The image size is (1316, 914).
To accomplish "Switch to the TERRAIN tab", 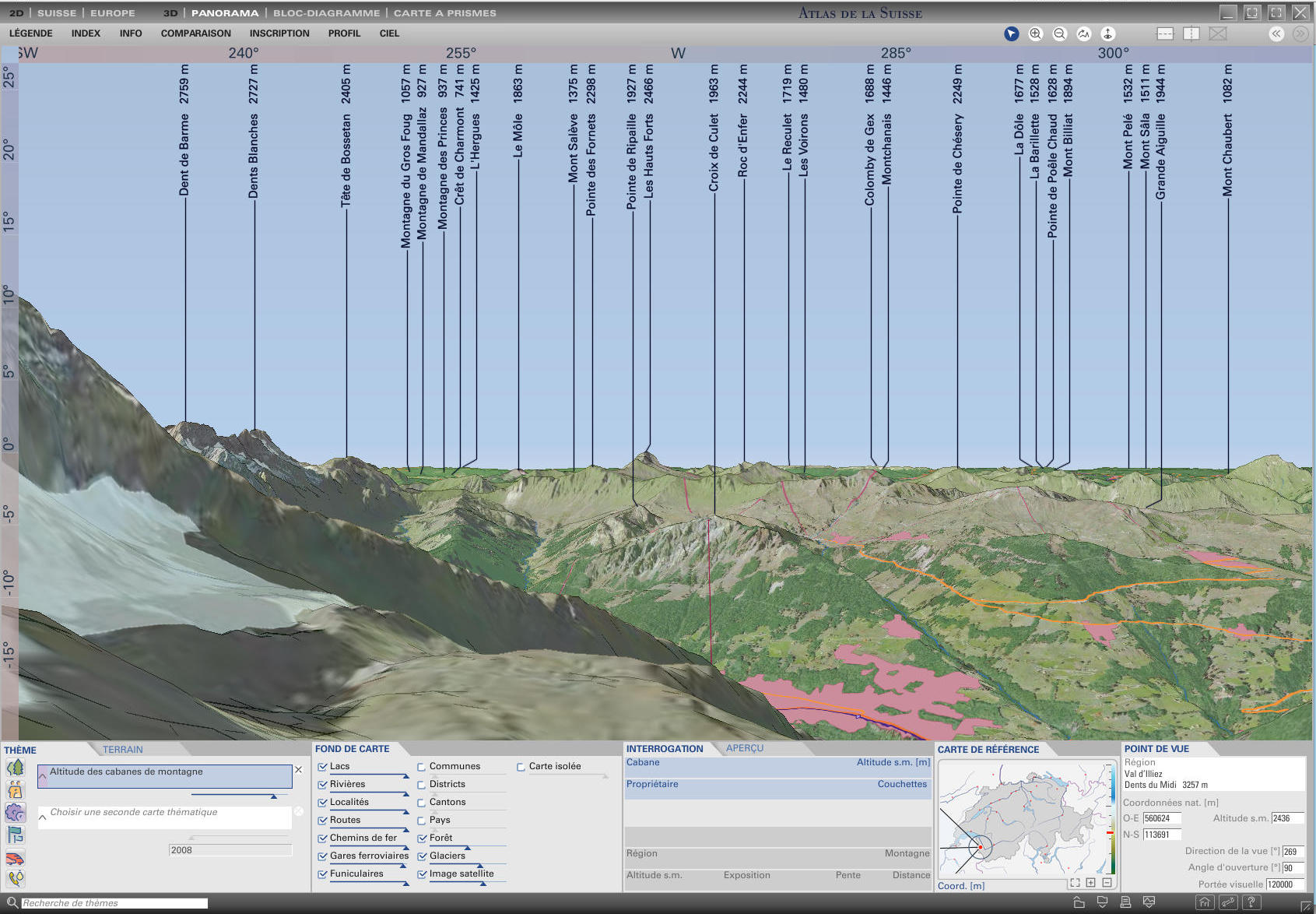I will tap(123, 750).
